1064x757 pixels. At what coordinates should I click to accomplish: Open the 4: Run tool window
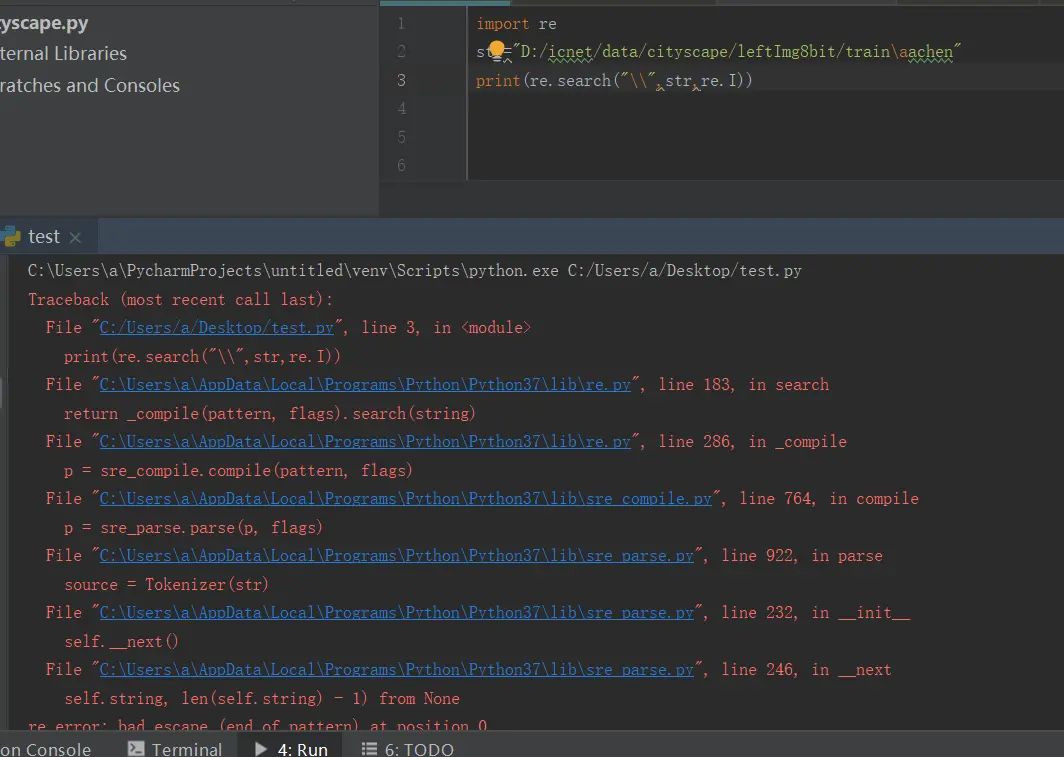click(x=290, y=749)
